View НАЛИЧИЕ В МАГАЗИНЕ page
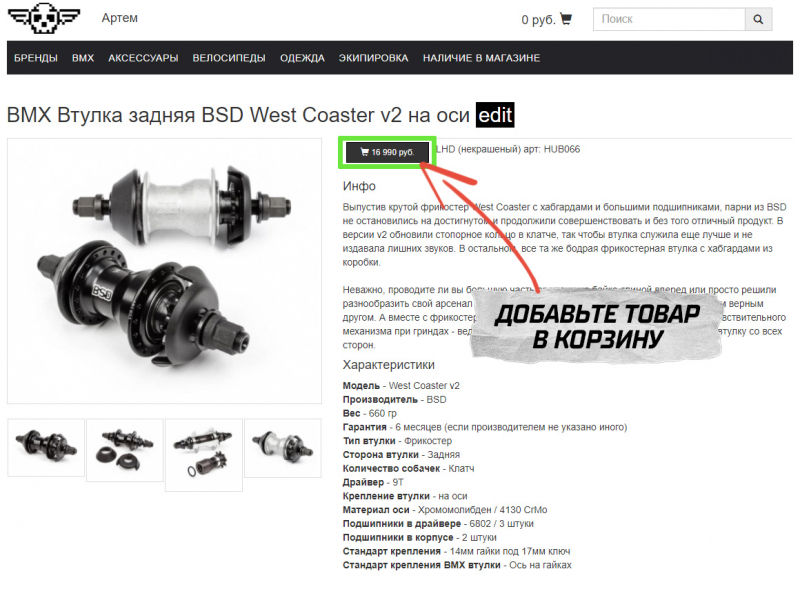Screen dimensions: 800x589 [x=481, y=58]
